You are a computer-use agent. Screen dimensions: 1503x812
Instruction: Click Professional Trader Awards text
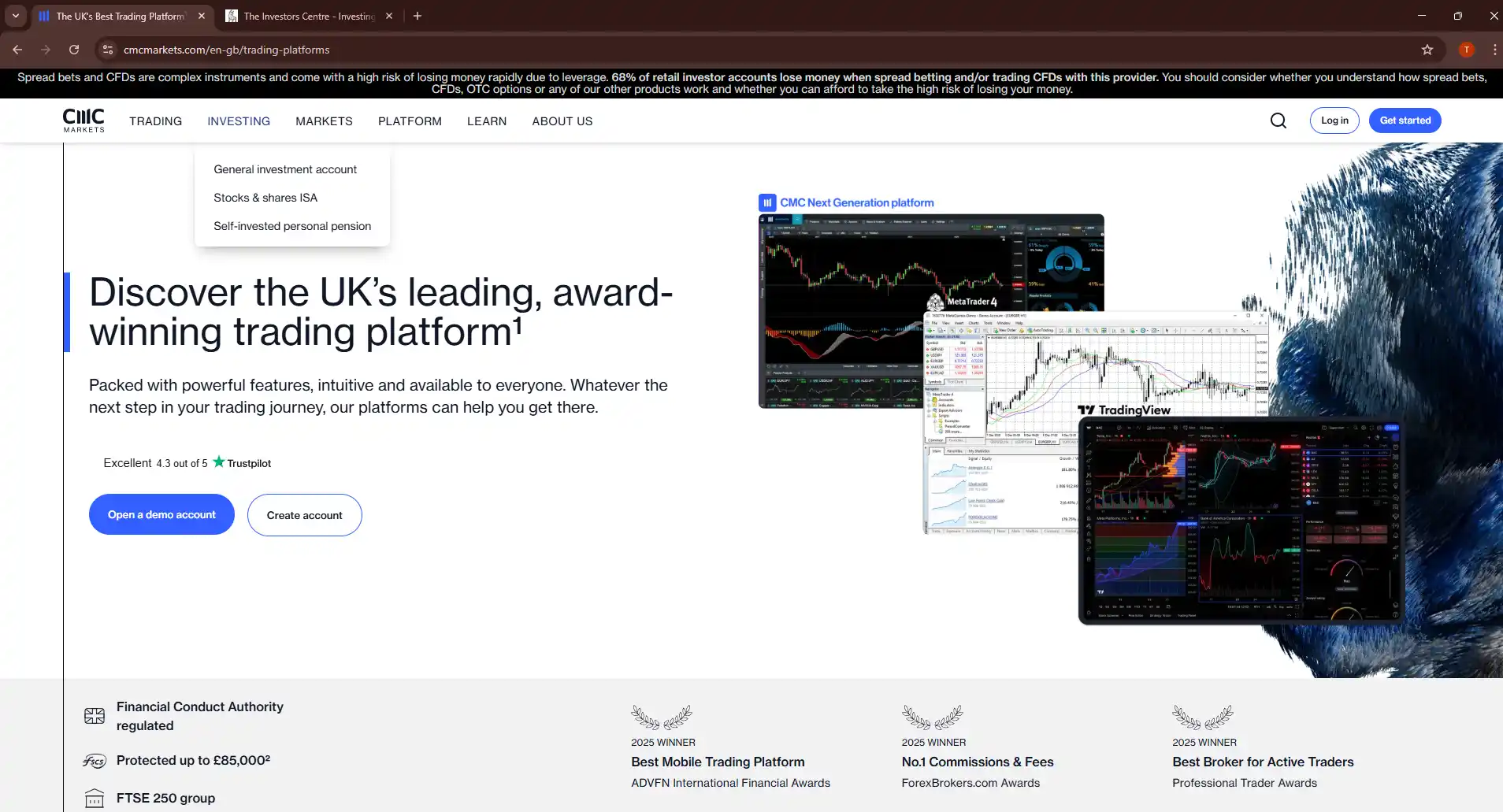(x=1245, y=783)
